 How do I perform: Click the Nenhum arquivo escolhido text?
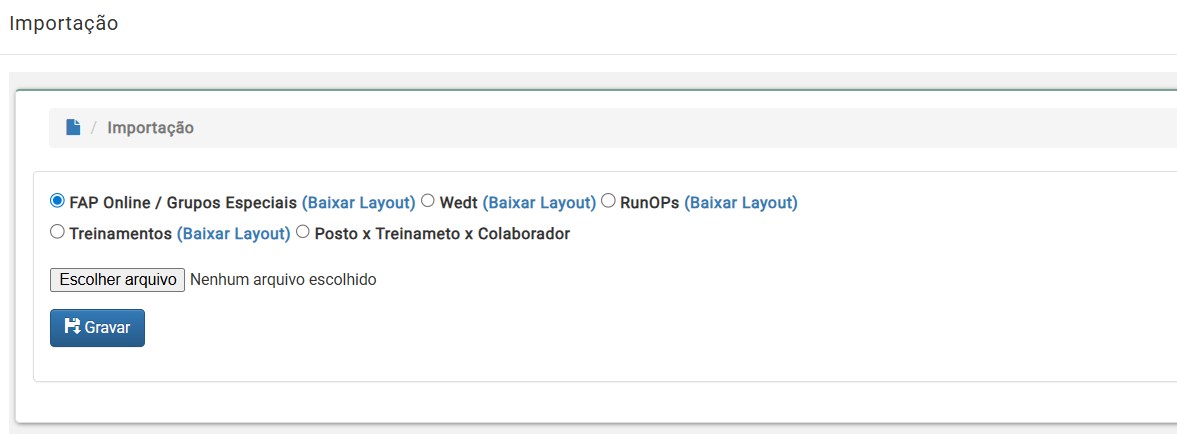coord(283,280)
